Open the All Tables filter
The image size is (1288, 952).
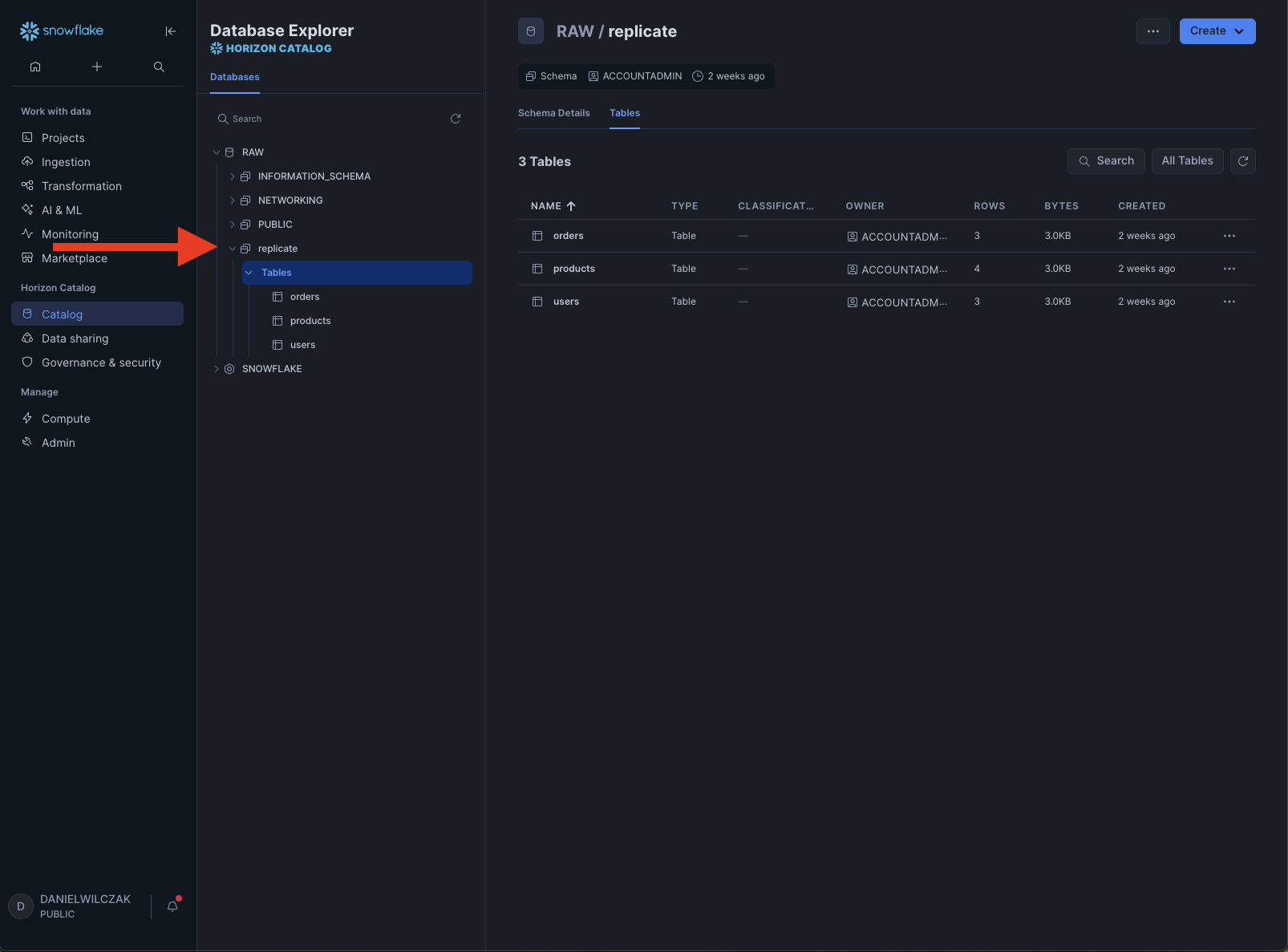coord(1187,161)
